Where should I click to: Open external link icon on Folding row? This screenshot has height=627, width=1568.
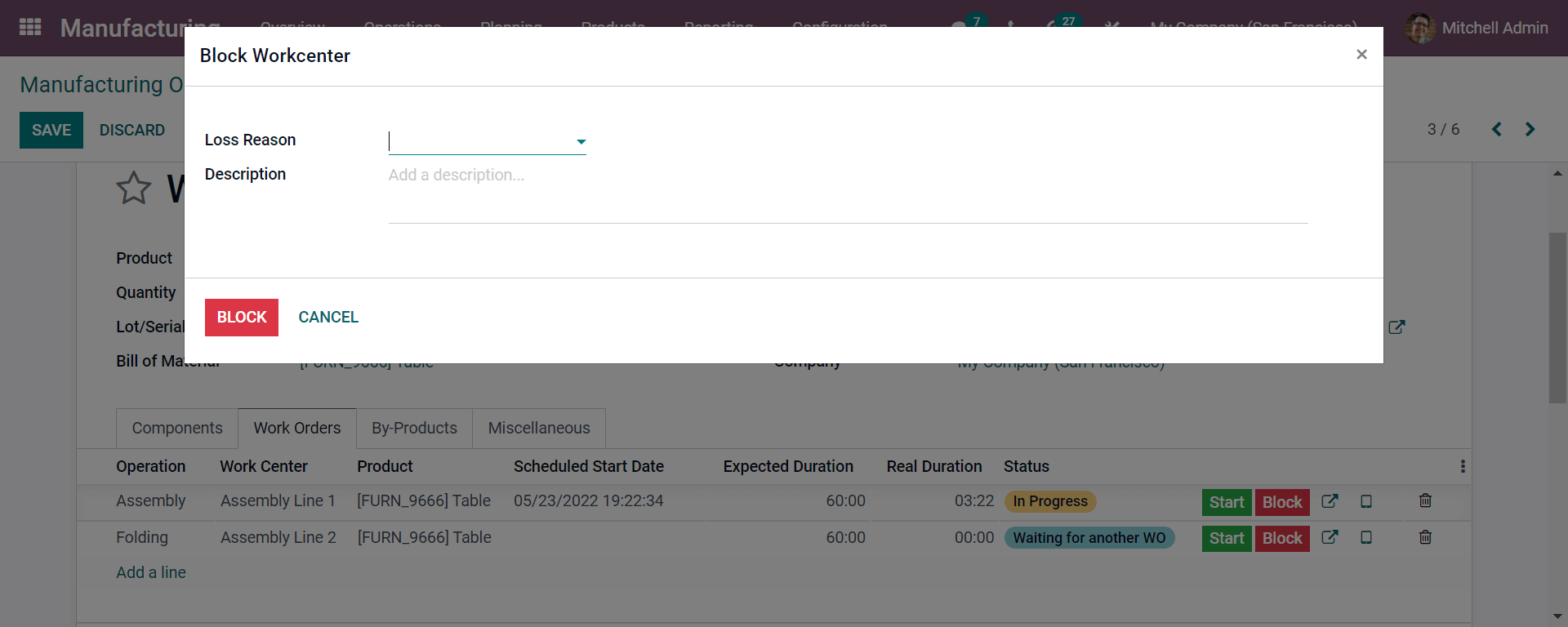(x=1330, y=537)
